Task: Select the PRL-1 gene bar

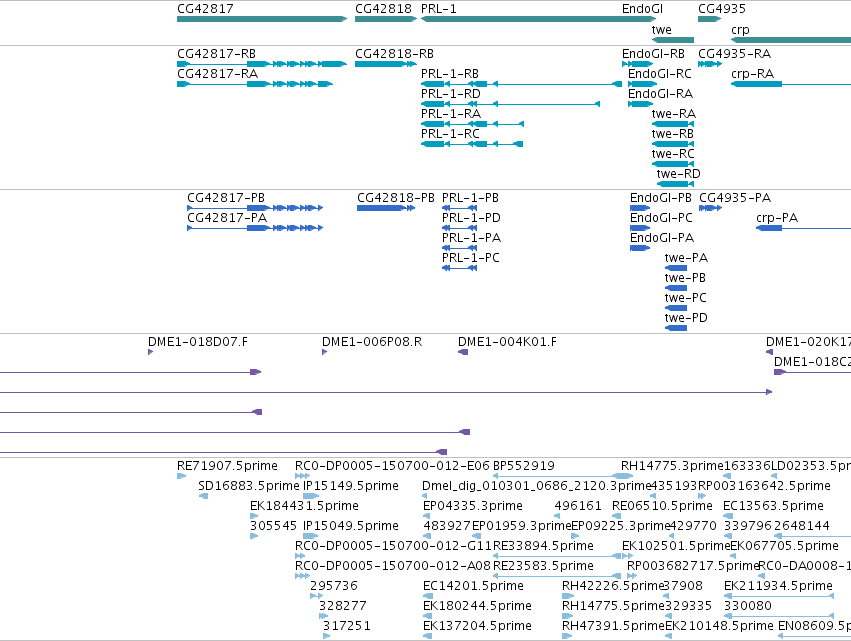Action: [538, 19]
